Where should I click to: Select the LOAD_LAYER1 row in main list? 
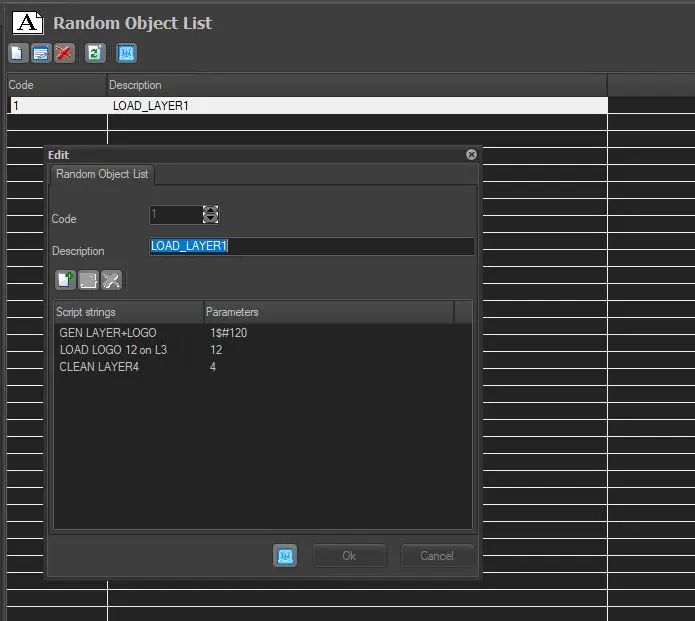tap(150, 105)
